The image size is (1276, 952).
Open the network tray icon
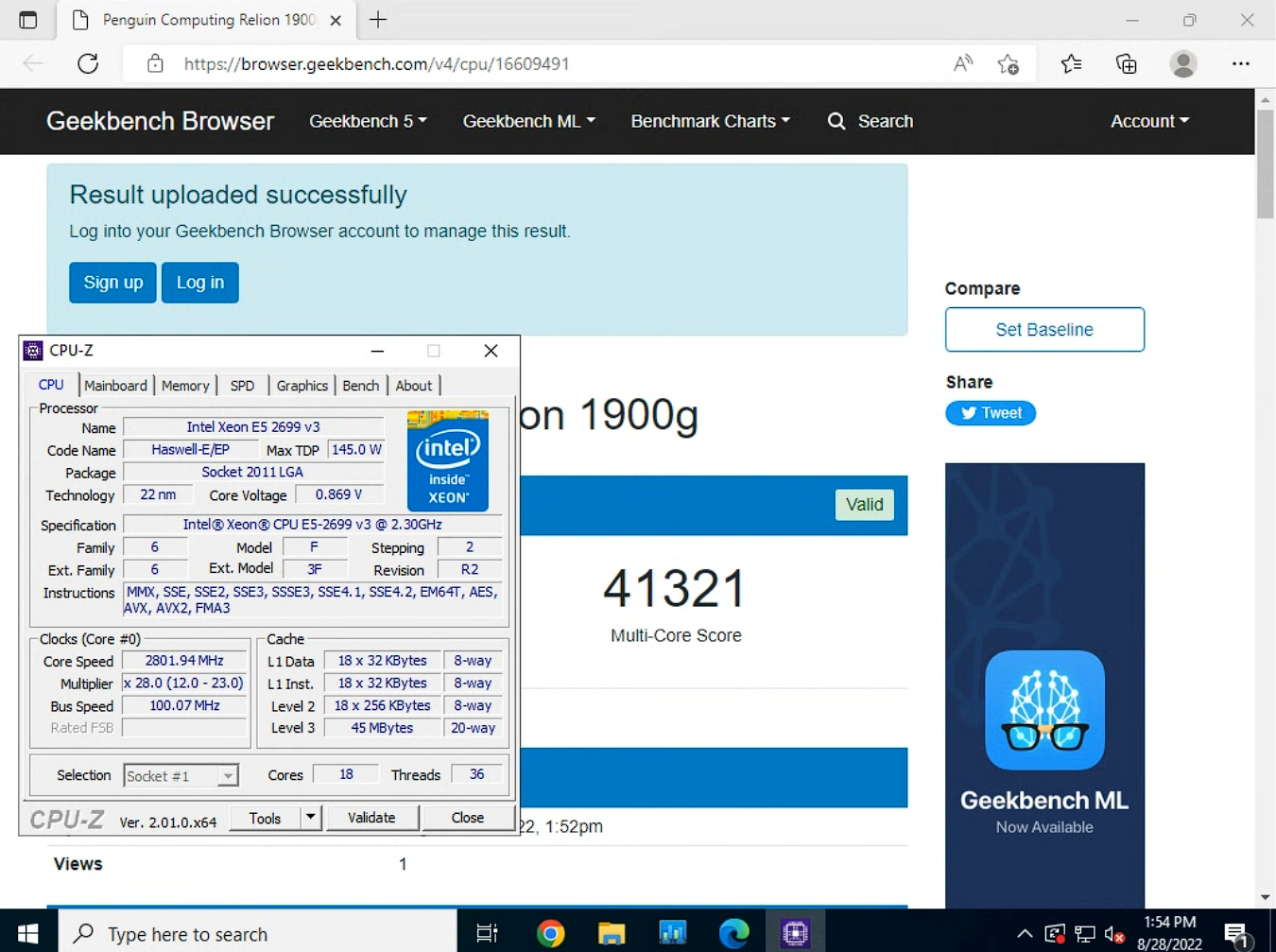pos(1085,935)
